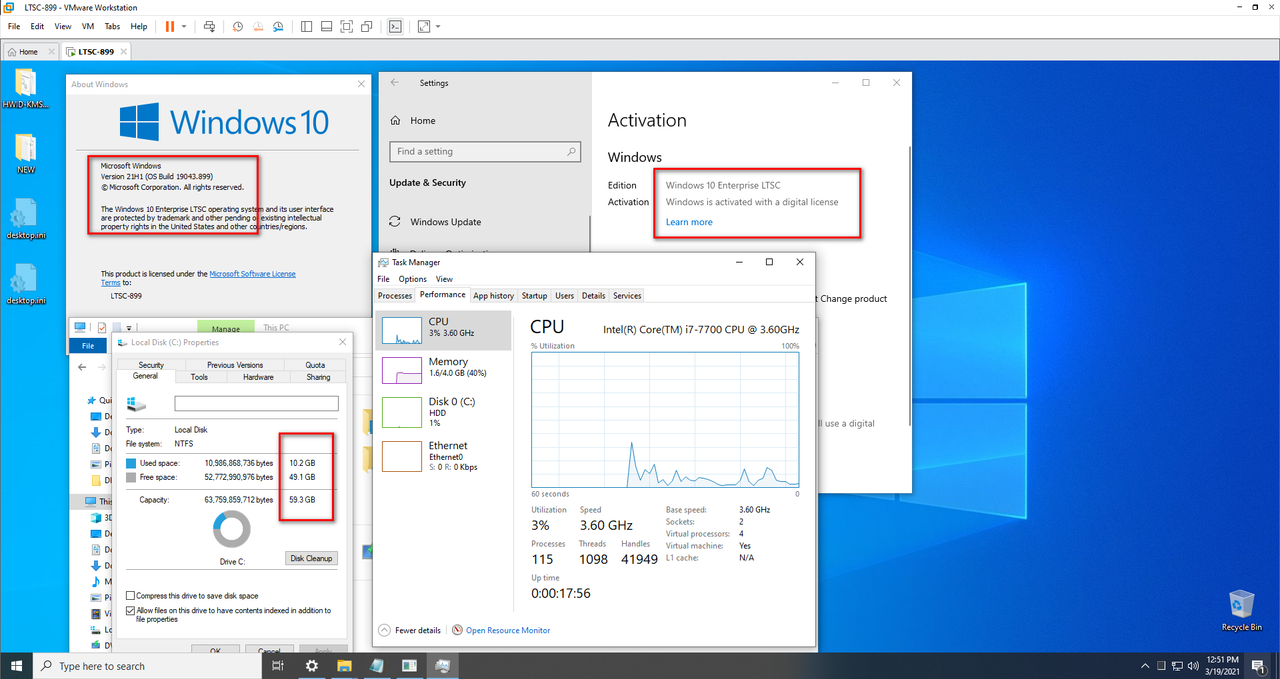Open the notification center icon
Screen dimensions: 1280x679
(x=1259, y=666)
